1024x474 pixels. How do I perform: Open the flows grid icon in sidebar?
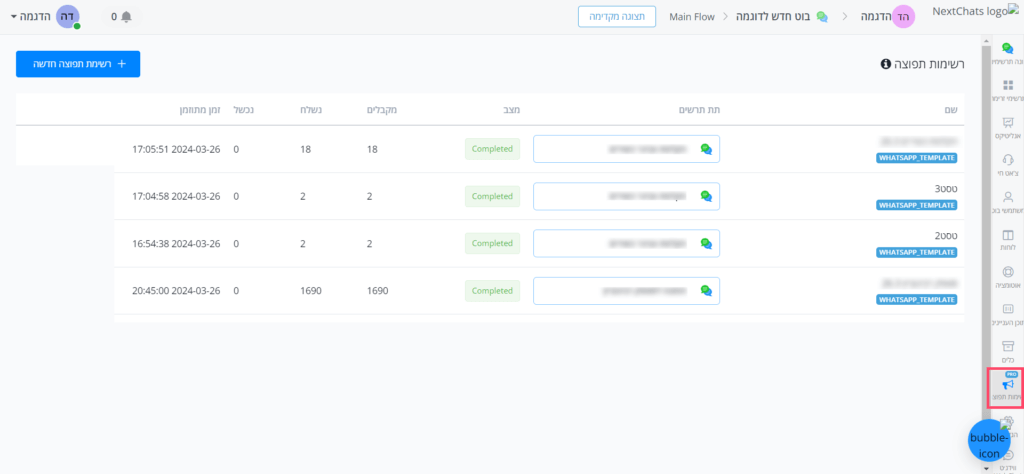point(1007,85)
